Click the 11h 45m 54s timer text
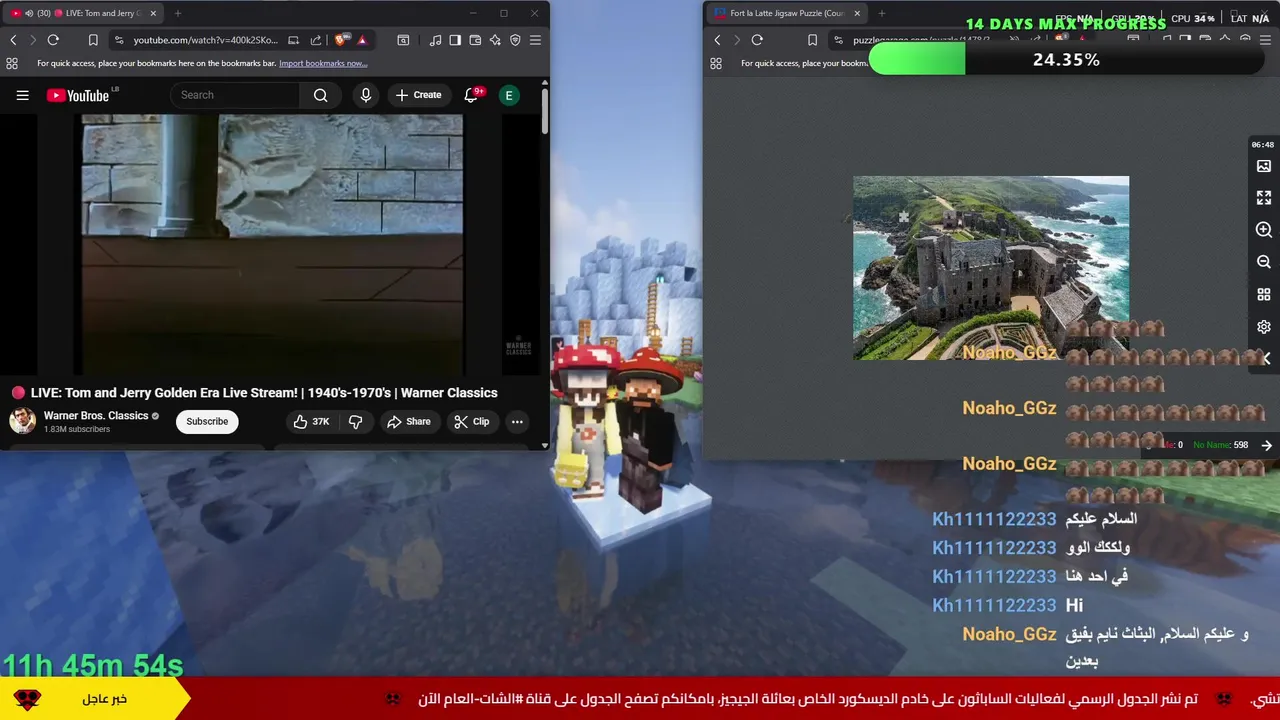This screenshot has height=720, width=1280. pos(93,665)
